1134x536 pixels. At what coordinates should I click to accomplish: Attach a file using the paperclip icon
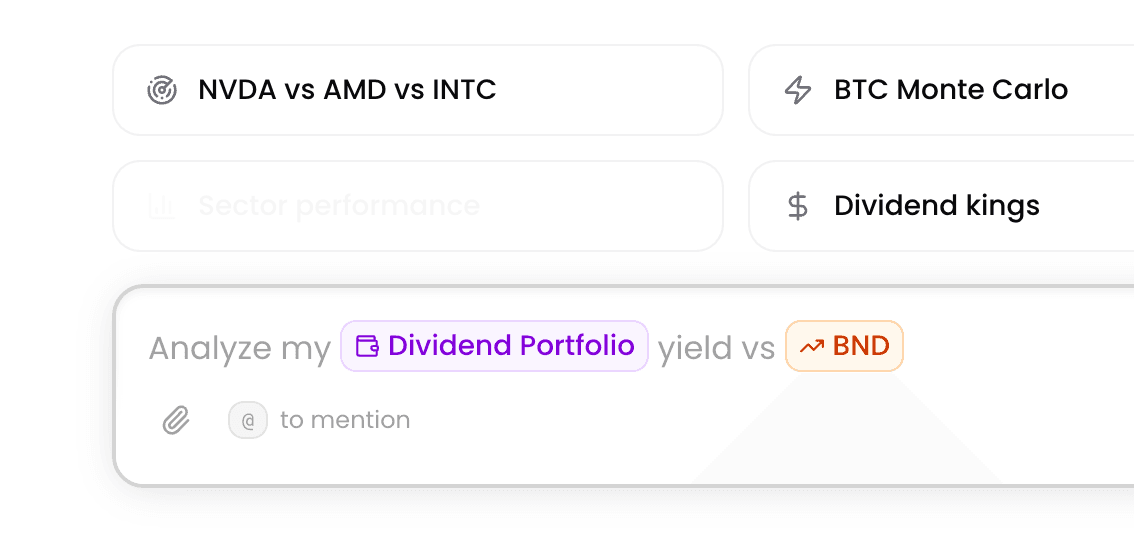click(176, 420)
